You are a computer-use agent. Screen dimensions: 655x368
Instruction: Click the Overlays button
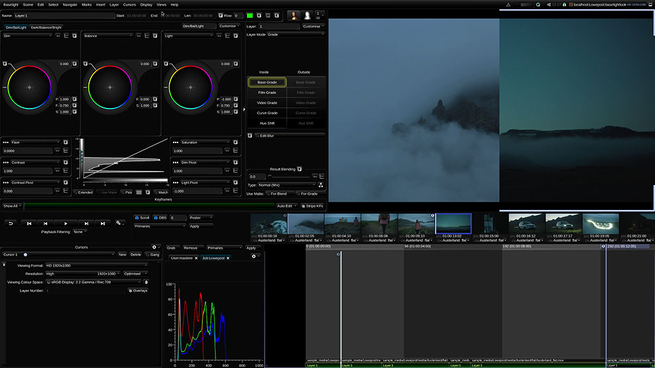click(x=138, y=290)
